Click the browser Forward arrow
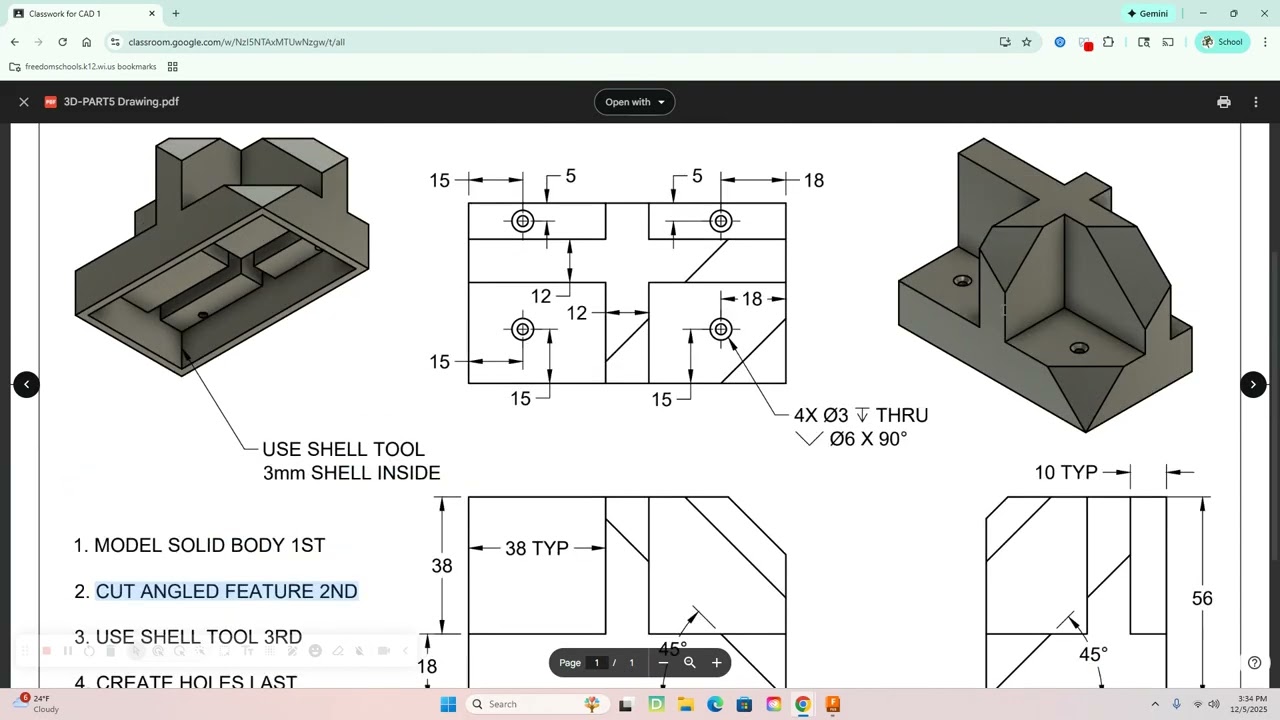The width and height of the screenshot is (1280, 720). pyautogui.click(x=38, y=42)
